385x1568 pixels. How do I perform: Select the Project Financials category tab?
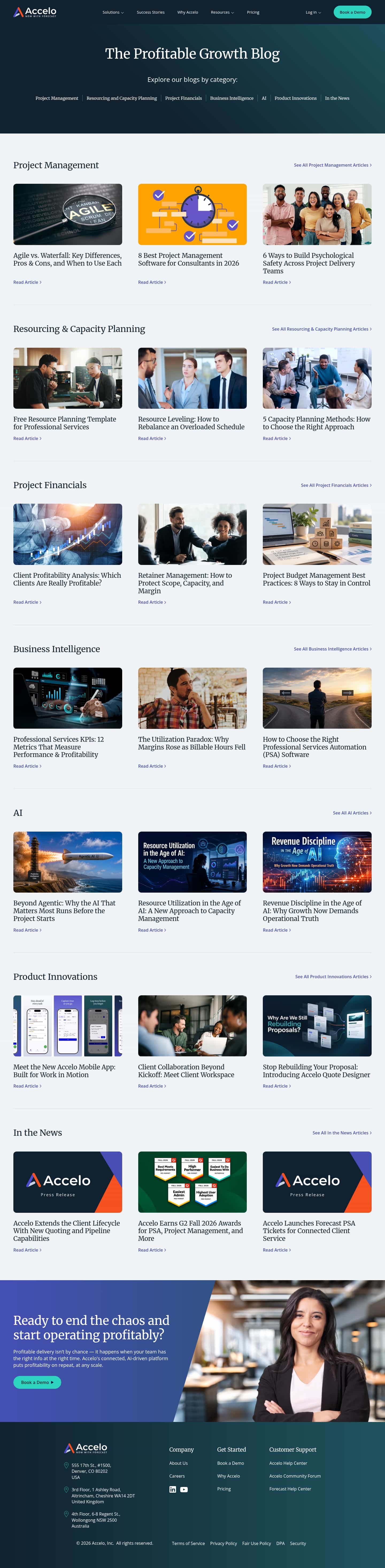[x=184, y=98]
